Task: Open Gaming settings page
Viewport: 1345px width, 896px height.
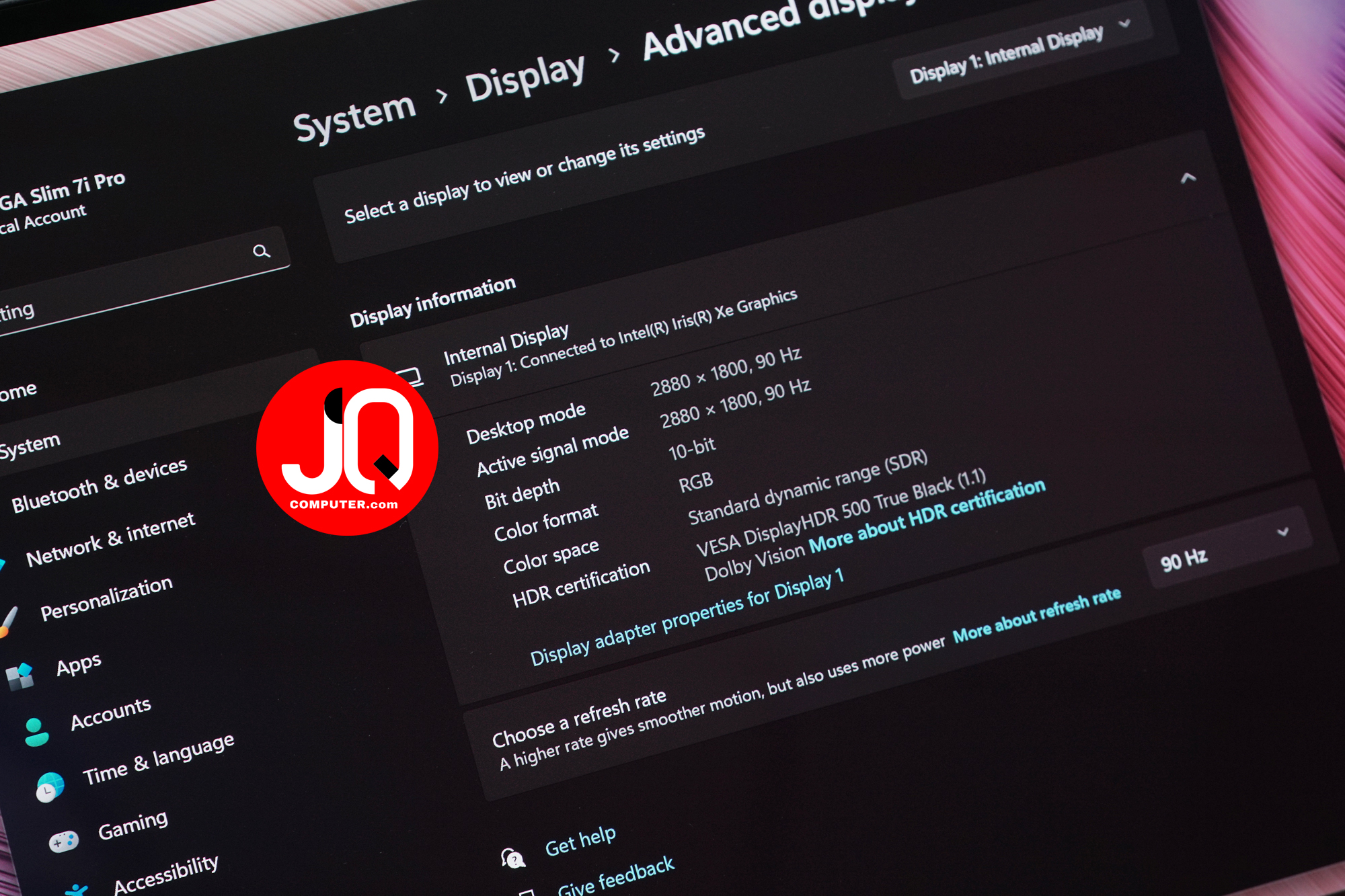Action: [x=133, y=824]
